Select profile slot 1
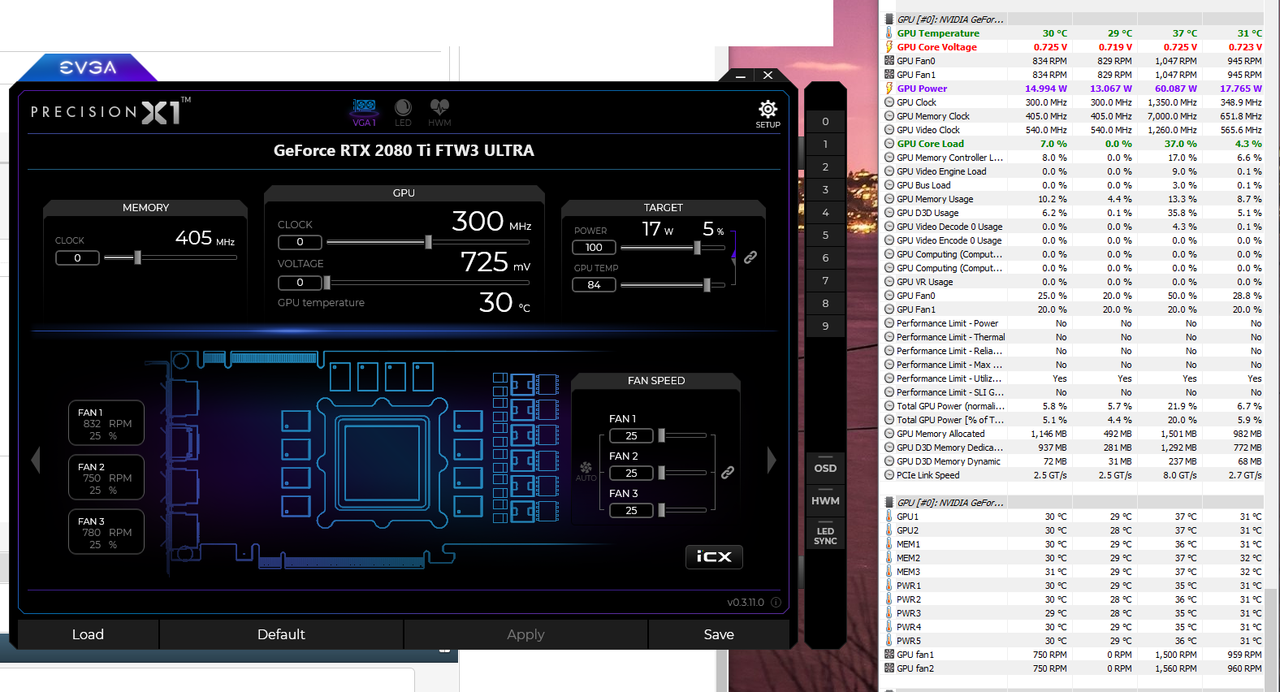Image resolution: width=1280 pixels, height=692 pixels. [825, 144]
